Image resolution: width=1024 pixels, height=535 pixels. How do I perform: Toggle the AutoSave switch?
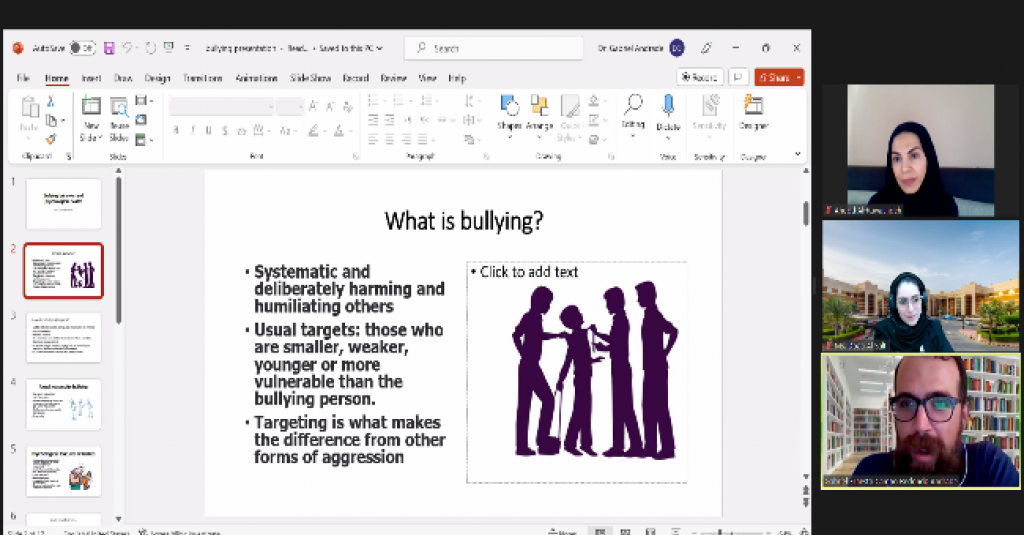[x=82, y=47]
